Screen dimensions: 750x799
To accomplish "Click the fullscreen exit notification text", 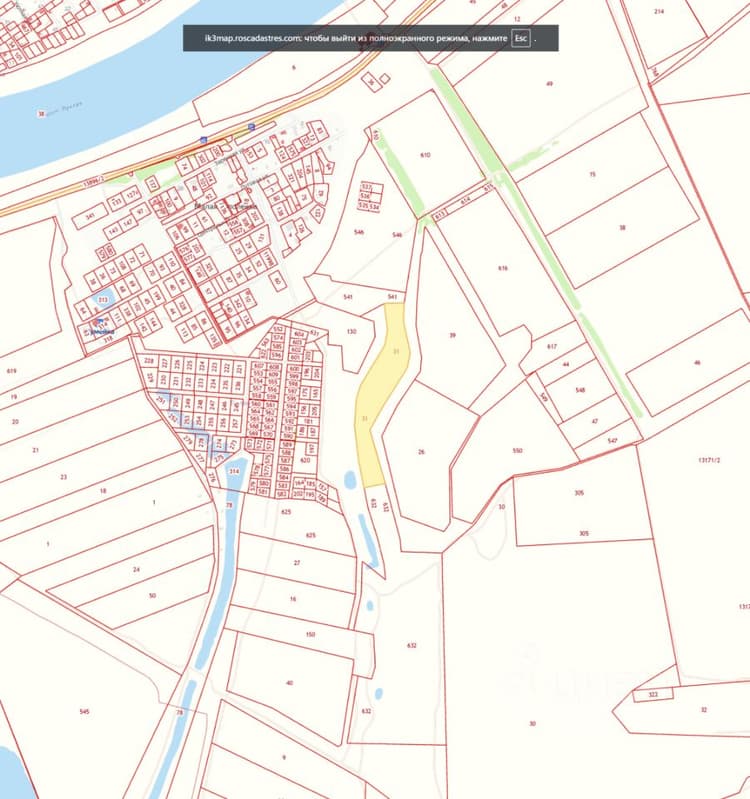I will 356,38.
